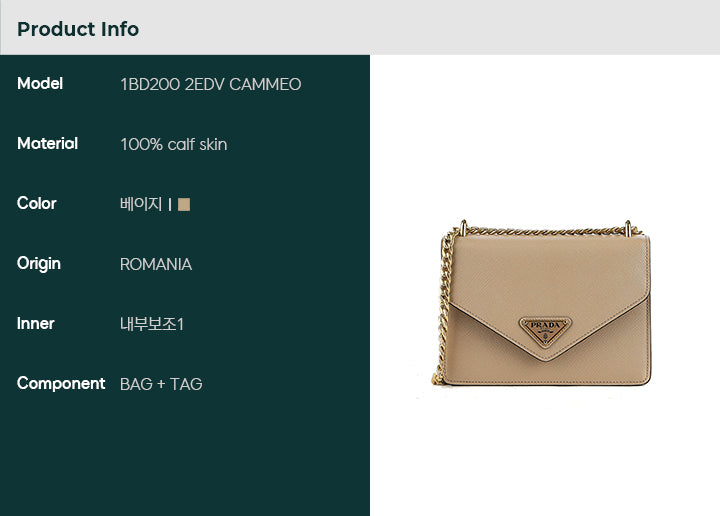720x516 pixels.
Task: Select the model number 1BD200 2EDV CAMMEO
Action: pos(211,84)
